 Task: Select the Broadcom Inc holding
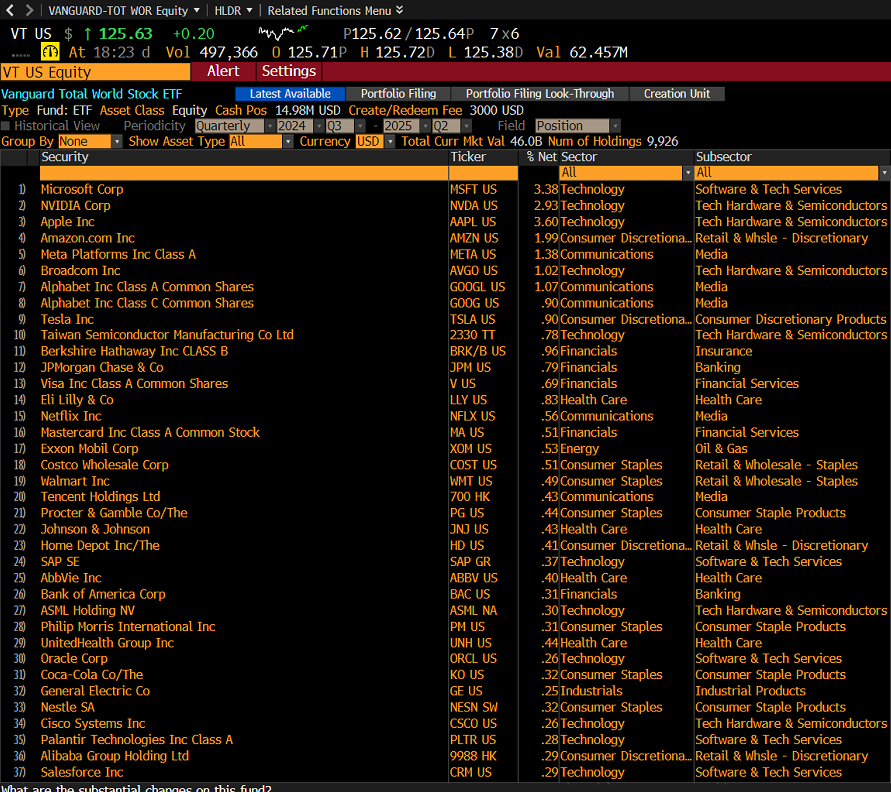(80, 270)
